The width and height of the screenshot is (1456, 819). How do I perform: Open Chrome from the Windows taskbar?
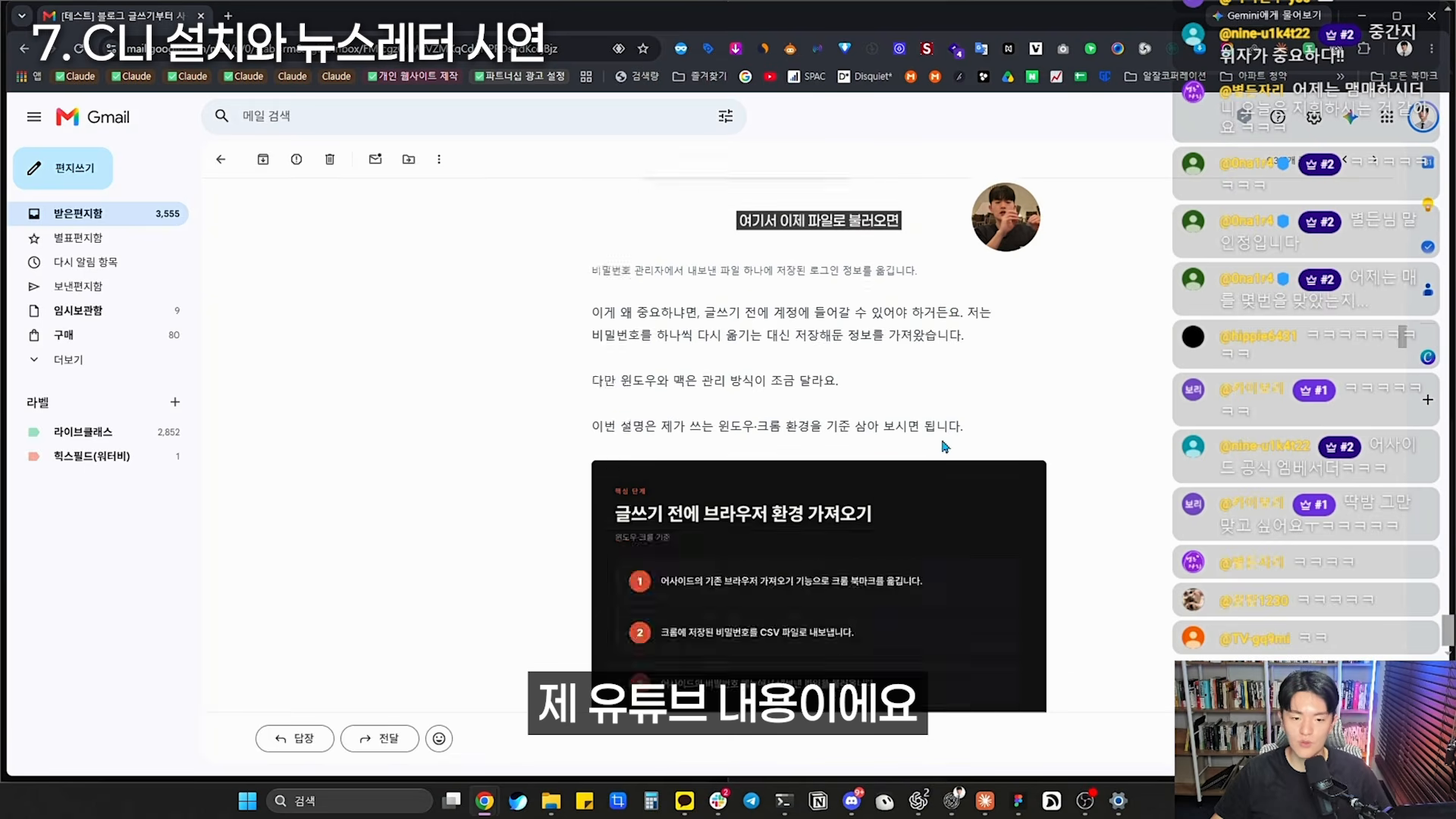pos(485,801)
